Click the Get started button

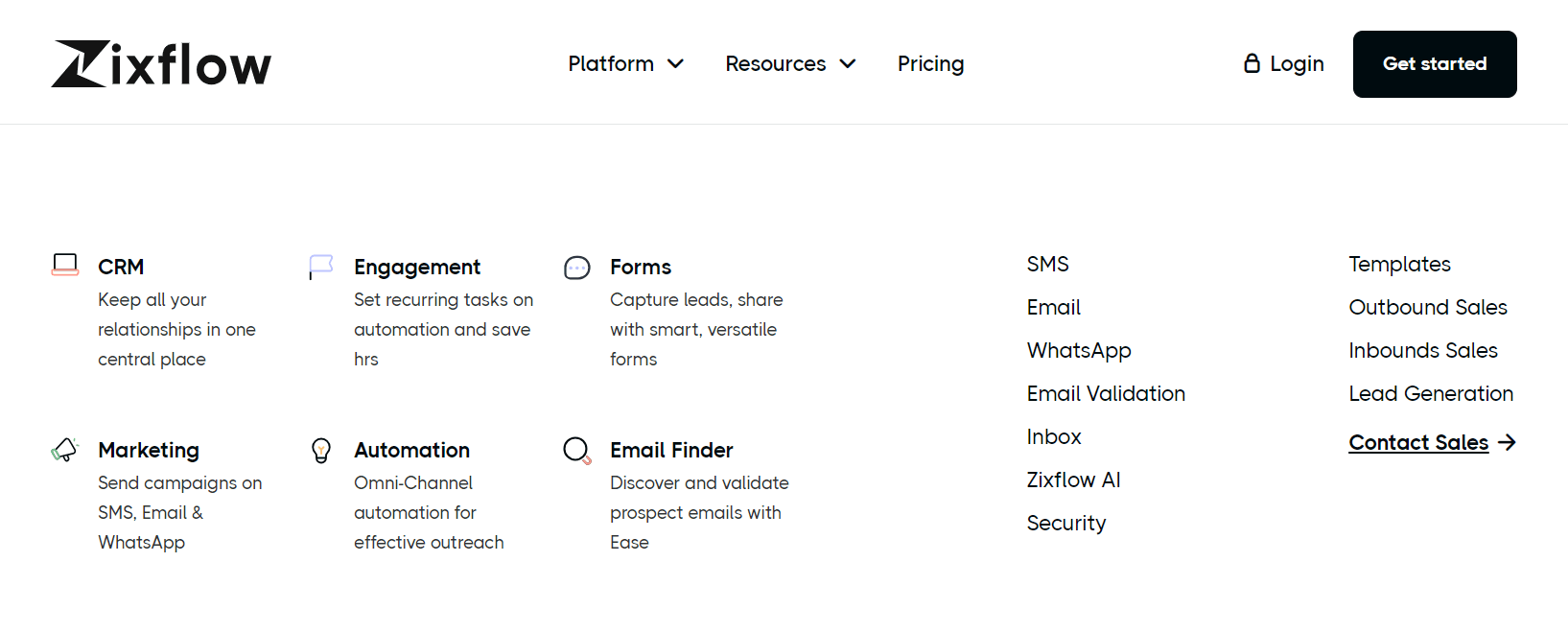tap(1434, 63)
